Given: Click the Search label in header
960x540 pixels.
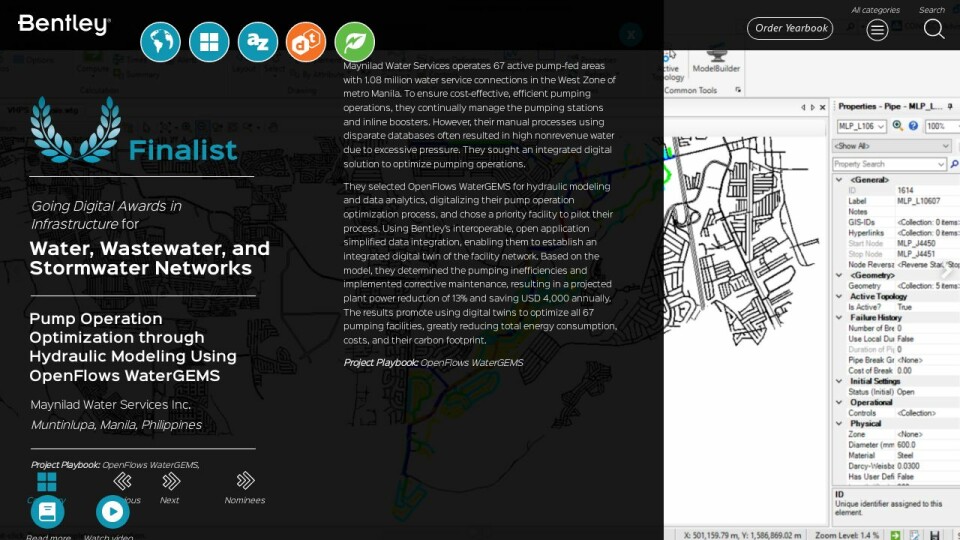Looking at the screenshot, I should pos(932,10).
